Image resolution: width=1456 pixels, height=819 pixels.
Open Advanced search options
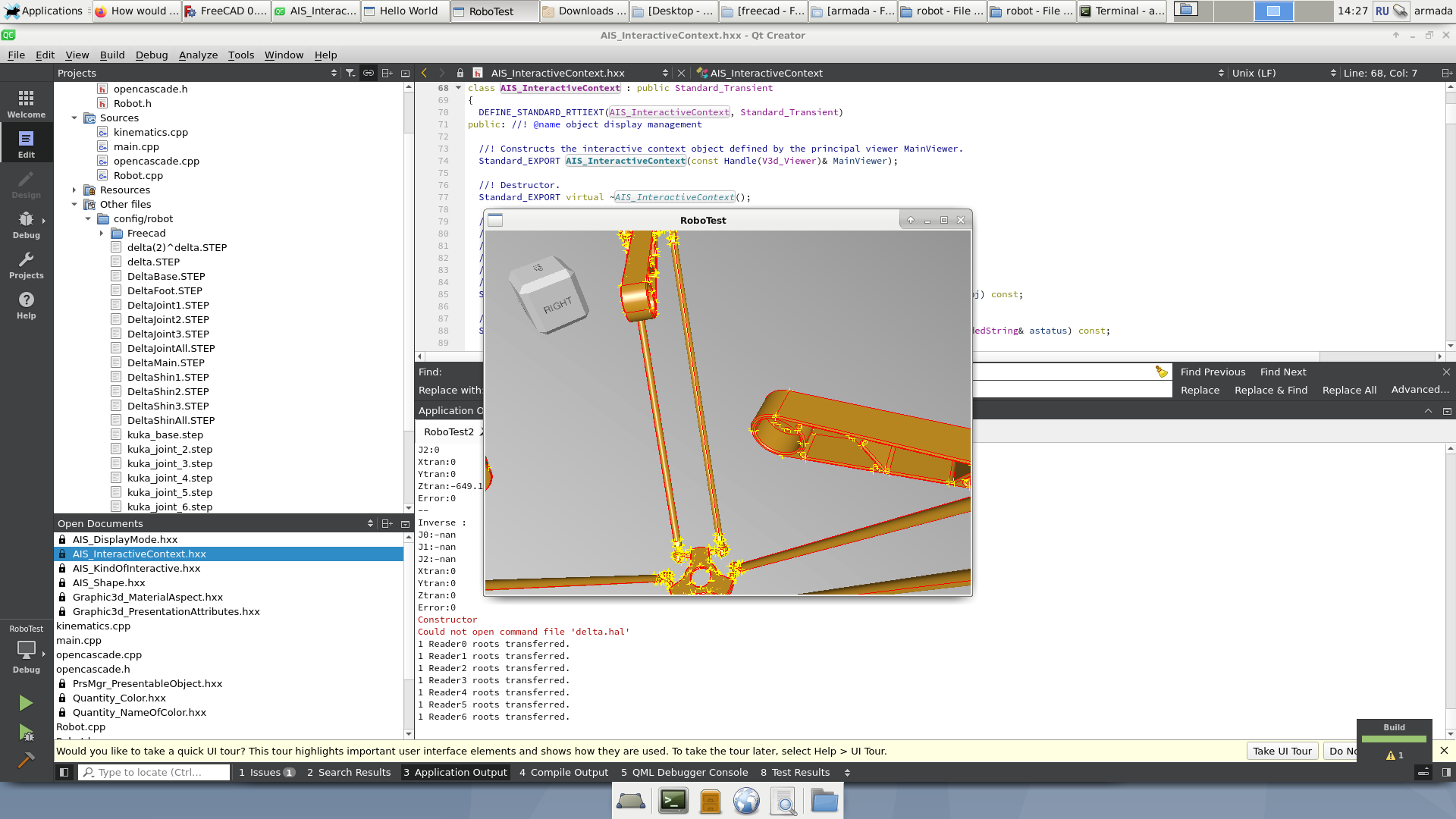[1420, 389]
